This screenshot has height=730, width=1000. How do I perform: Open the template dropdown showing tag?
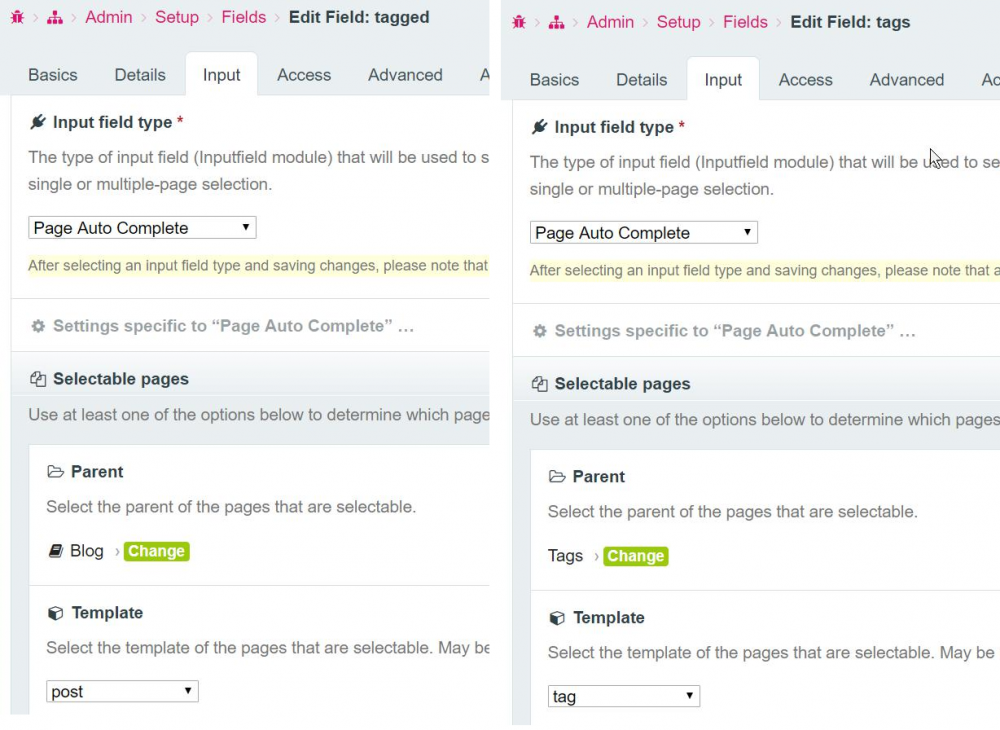click(624, 696)
